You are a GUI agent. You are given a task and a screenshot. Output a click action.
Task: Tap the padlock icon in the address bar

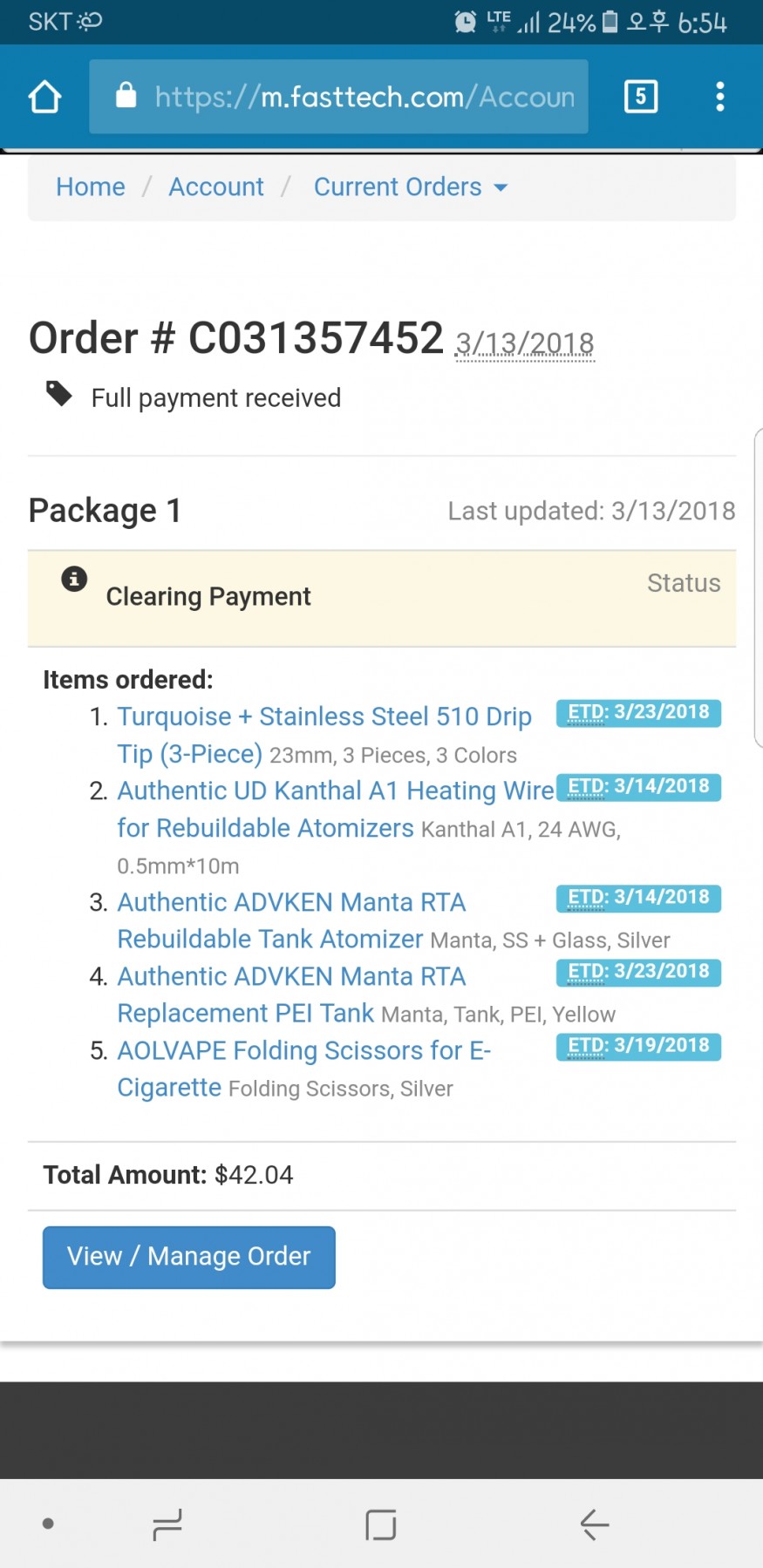(x=126, y=95)
